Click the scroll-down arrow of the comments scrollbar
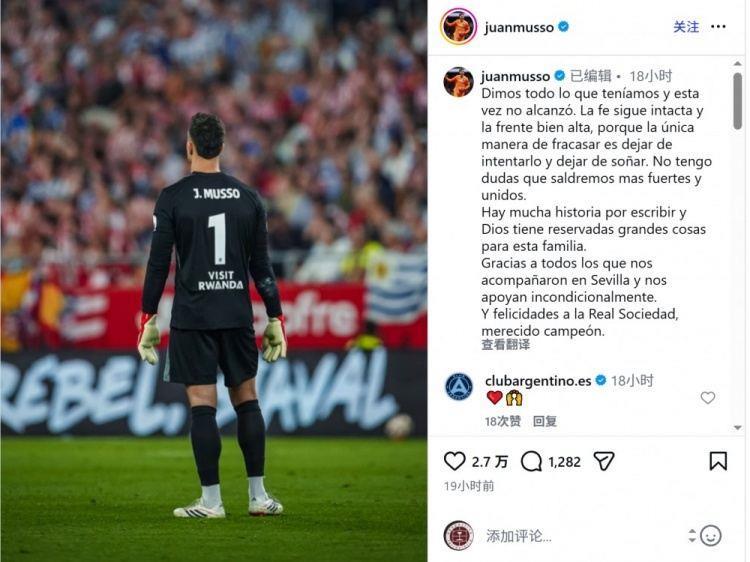Image resolution: width=750 pixels, height=562 pixels. point(738,428)
